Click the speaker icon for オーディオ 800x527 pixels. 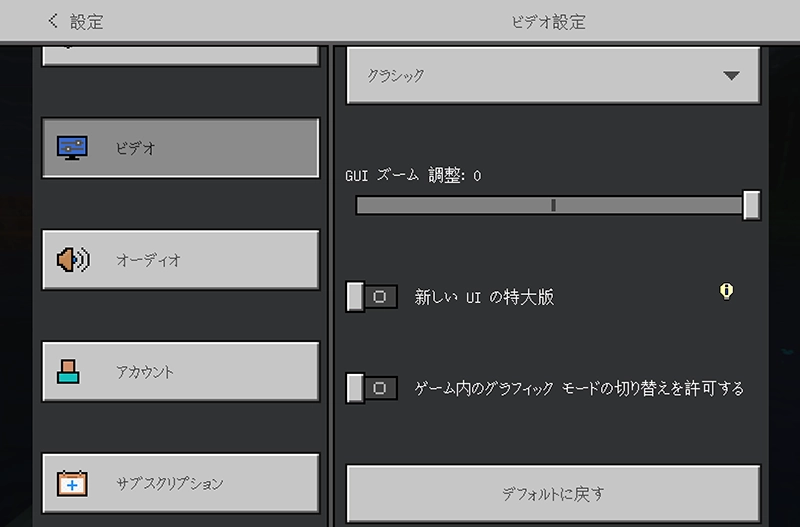(x=73, y=260)
